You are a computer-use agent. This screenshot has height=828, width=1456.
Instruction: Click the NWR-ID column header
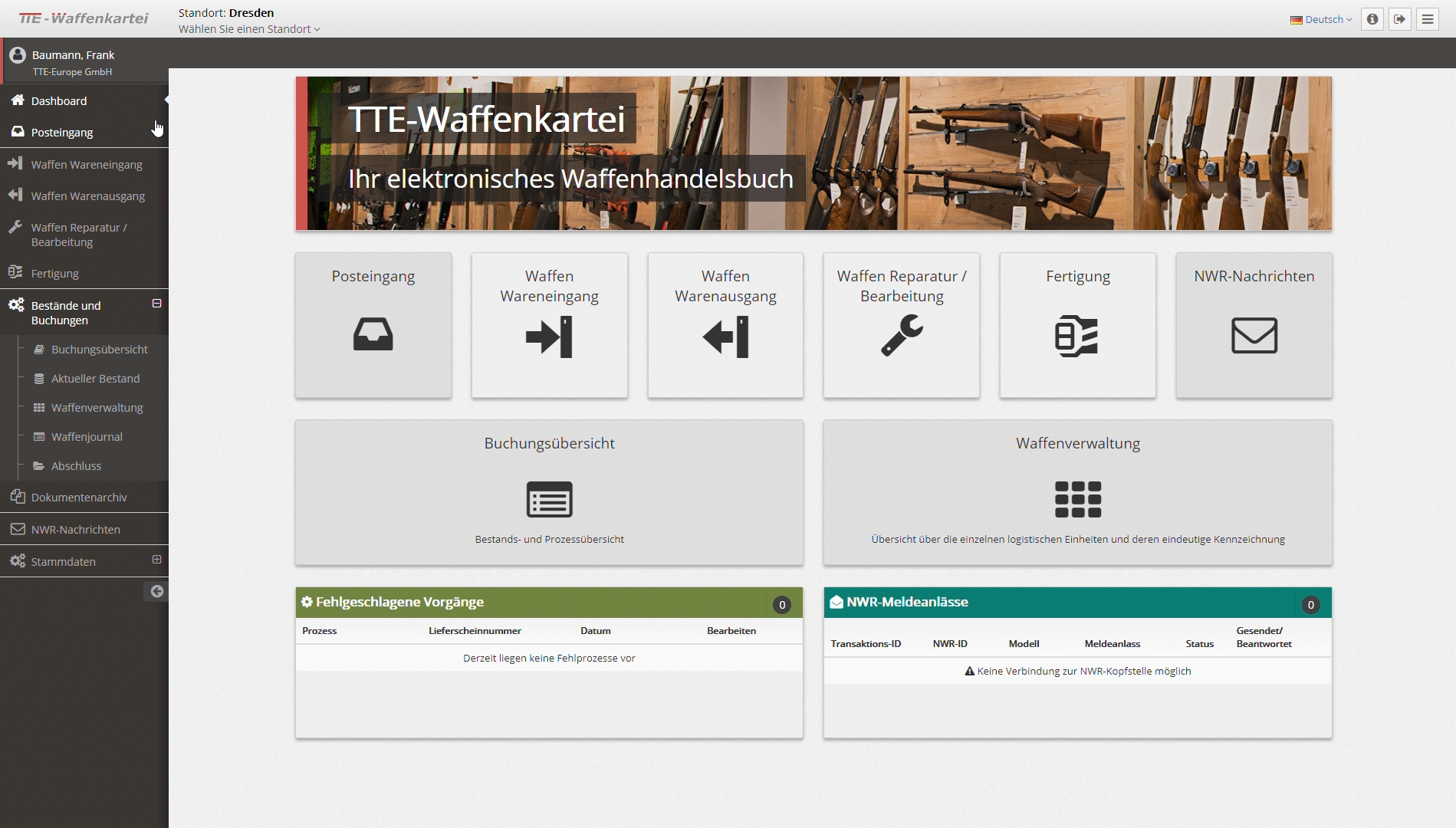click(x=950, y=644)
